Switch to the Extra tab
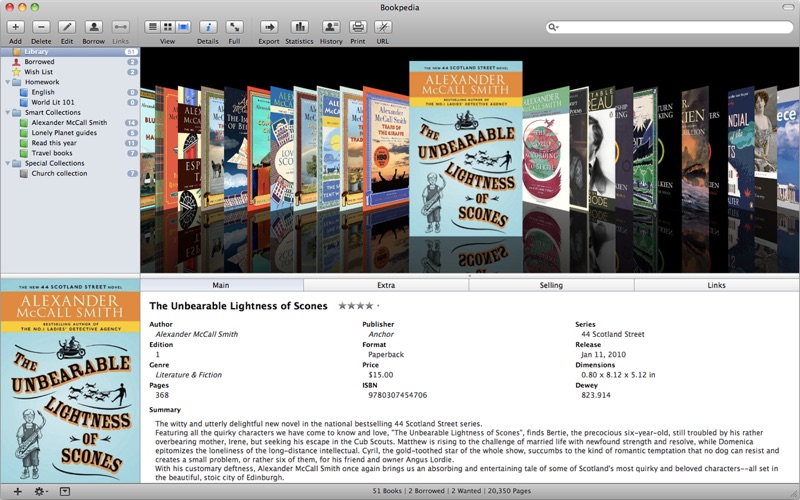The image size is (800, 500). [386, 285]
